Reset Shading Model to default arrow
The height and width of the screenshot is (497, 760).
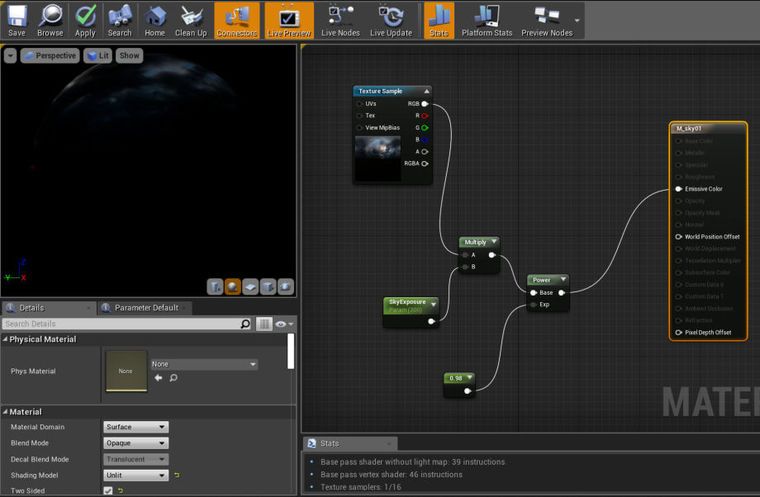[x=177, y=475]
